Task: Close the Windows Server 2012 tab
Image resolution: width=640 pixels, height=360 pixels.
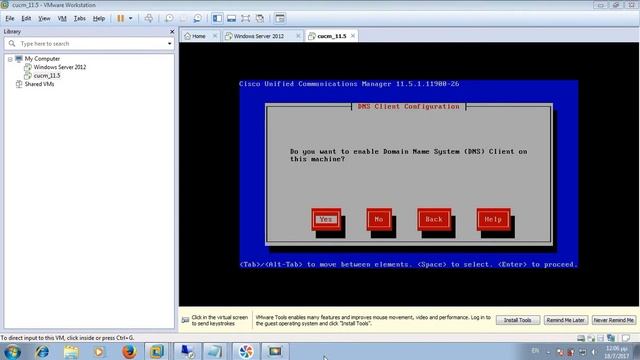Action: pos(298,36)
